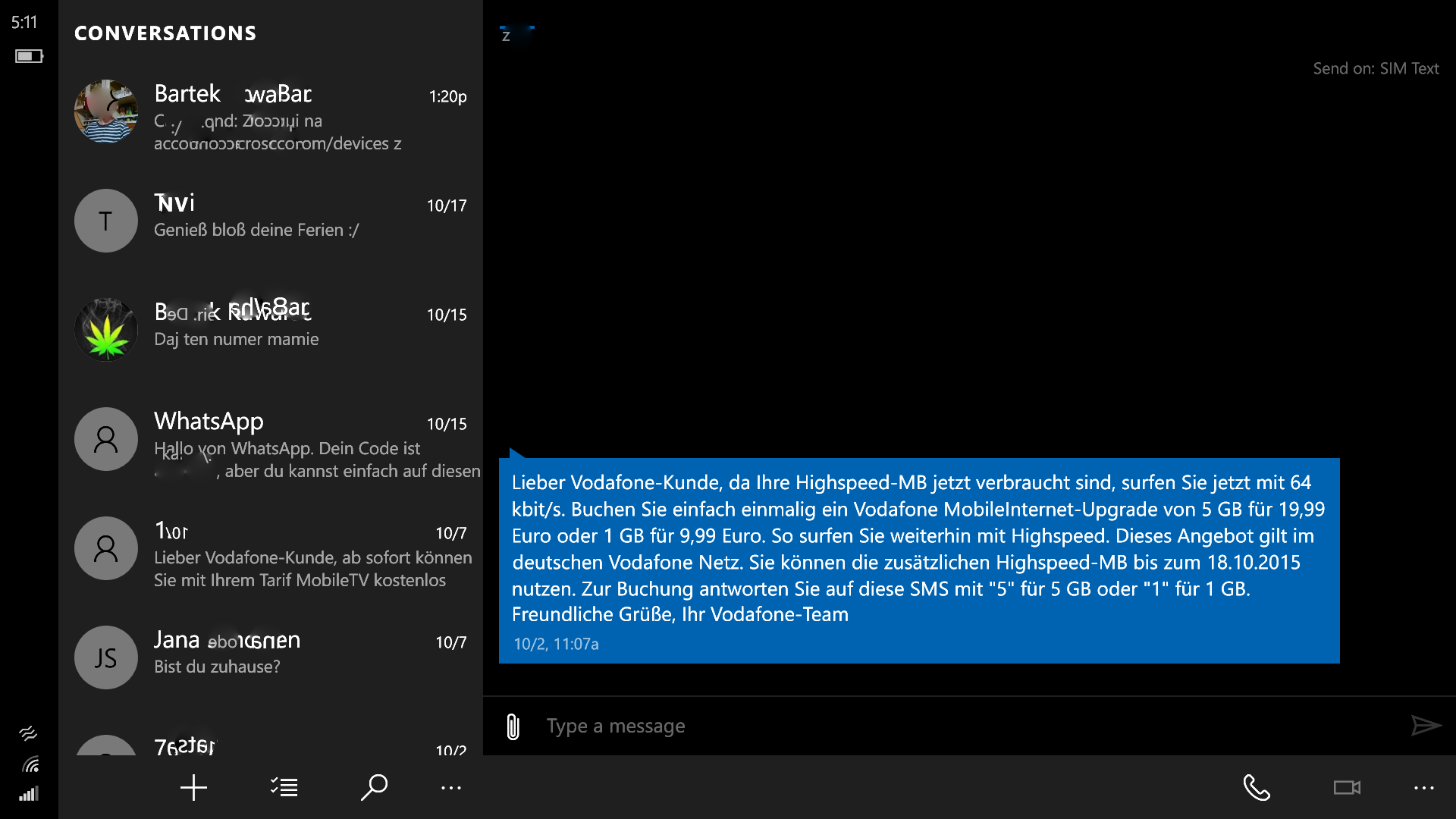
Task: Click Bartek's profile photo thumbnail
Action: pyautogui.click(x=106, y=111)
